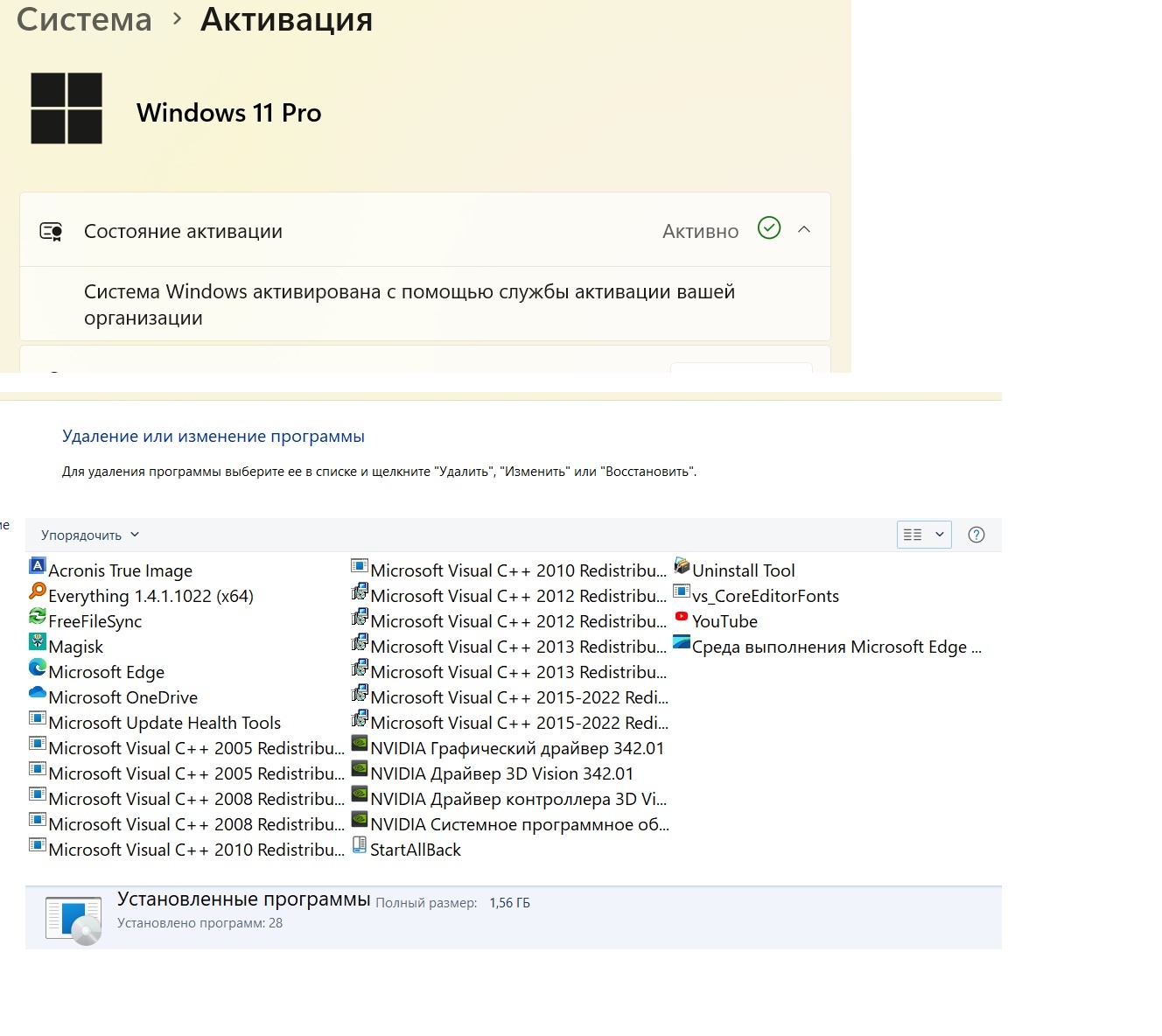The width and height of the screenshot is (1162, 1036).
Task: Click the help question mark icon
Action: pyautogui.click(x=976, y=535)
